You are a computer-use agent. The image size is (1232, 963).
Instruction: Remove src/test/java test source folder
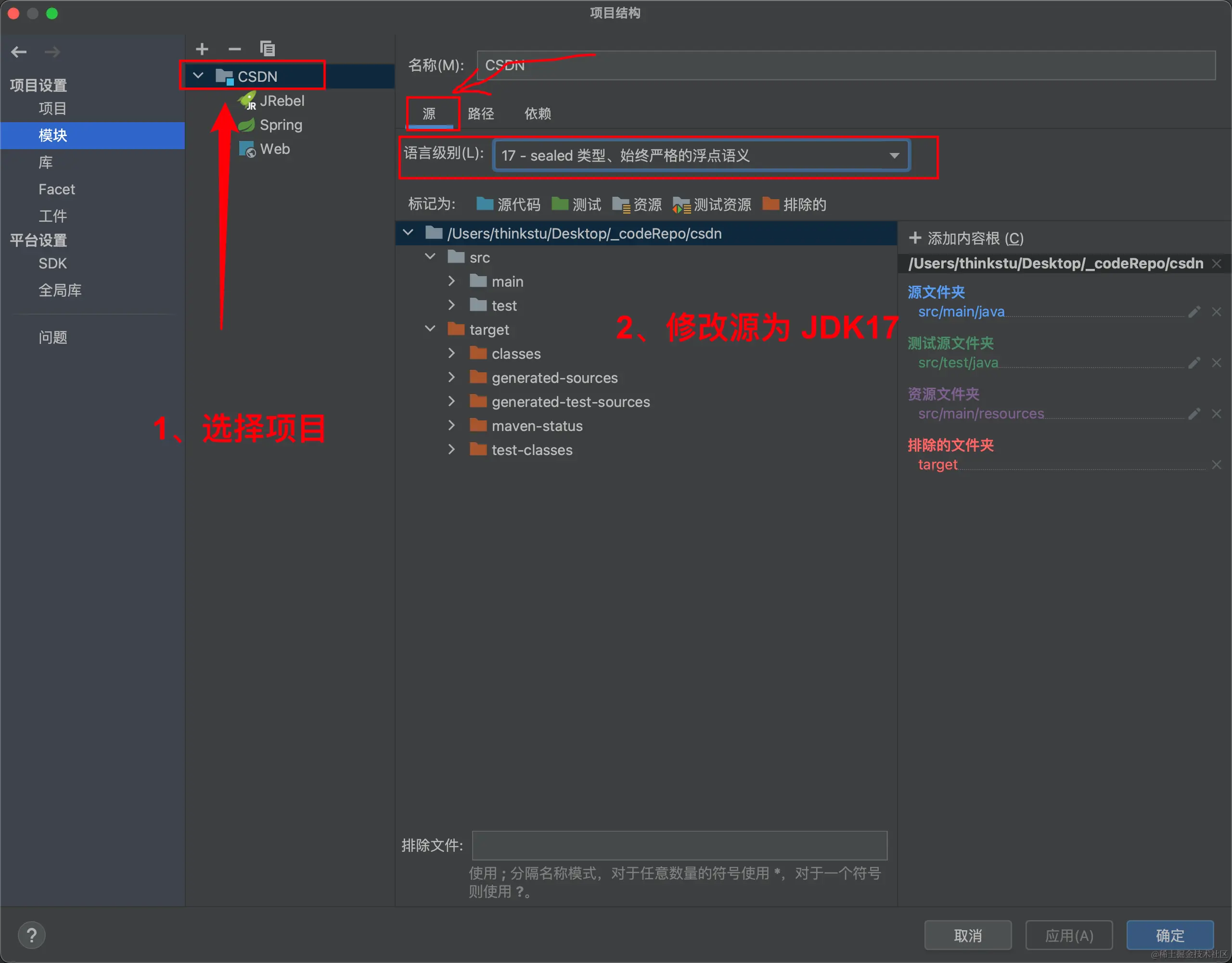click(x=1216, y=363)
